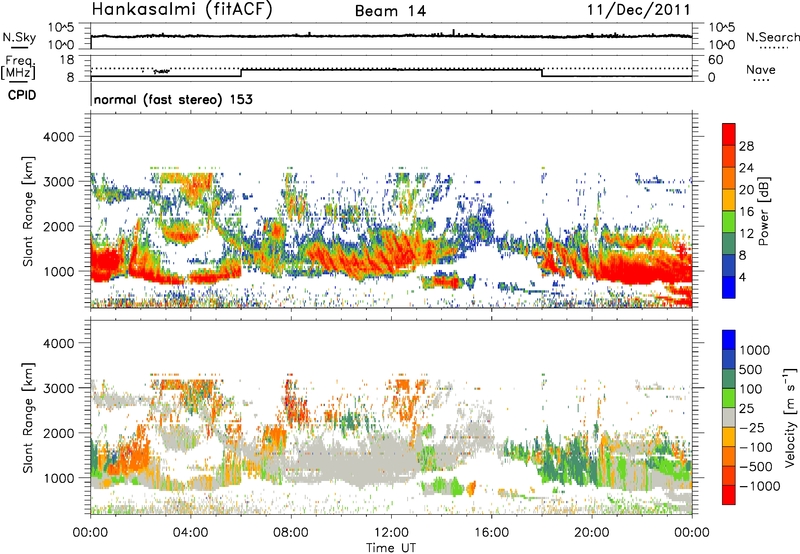Click the blue bottom of the power colorbar
Screen dimensions: 800x554
pyautogui.click(x=729, y=287)
